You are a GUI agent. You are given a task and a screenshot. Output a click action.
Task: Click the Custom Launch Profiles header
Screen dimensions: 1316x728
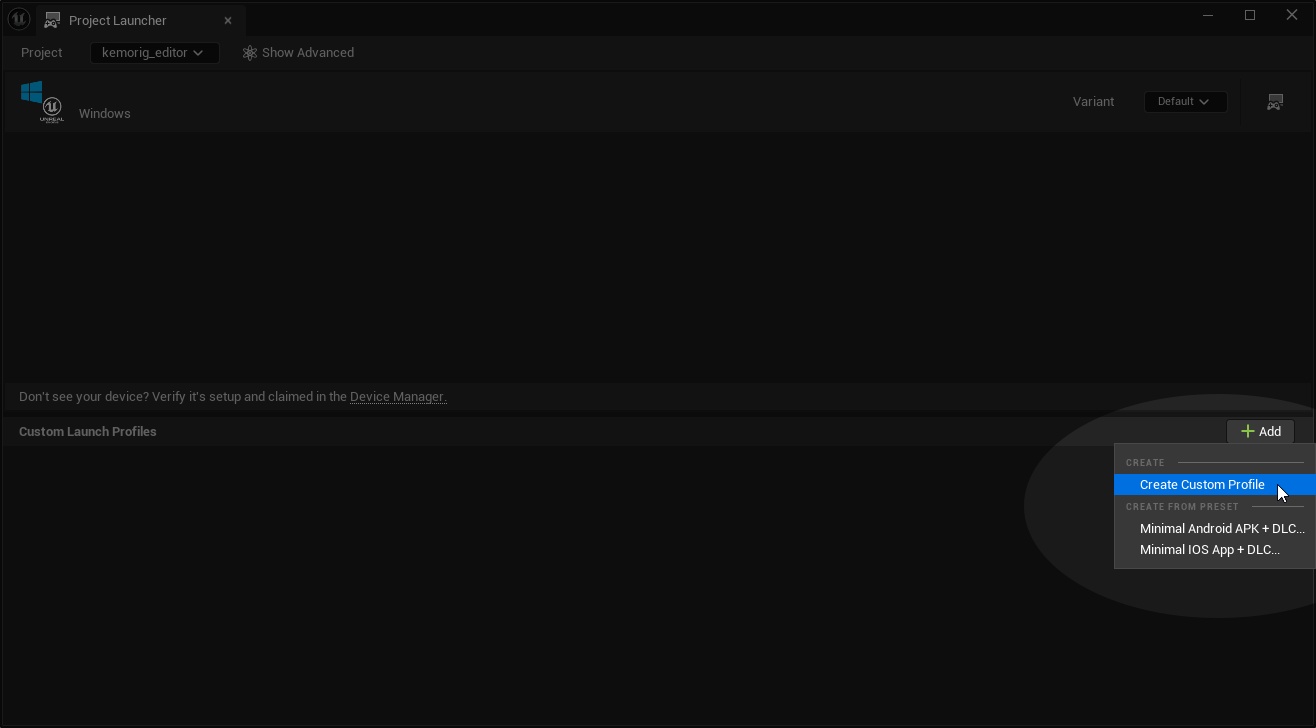click(x=88, y=432)
